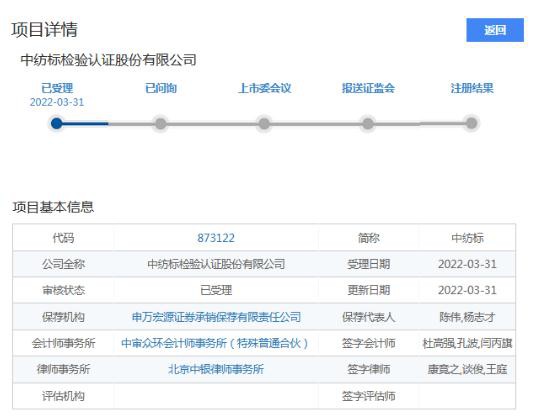
Task: Click the 受理日期 label cell
Action: click(x=369, y=264)
